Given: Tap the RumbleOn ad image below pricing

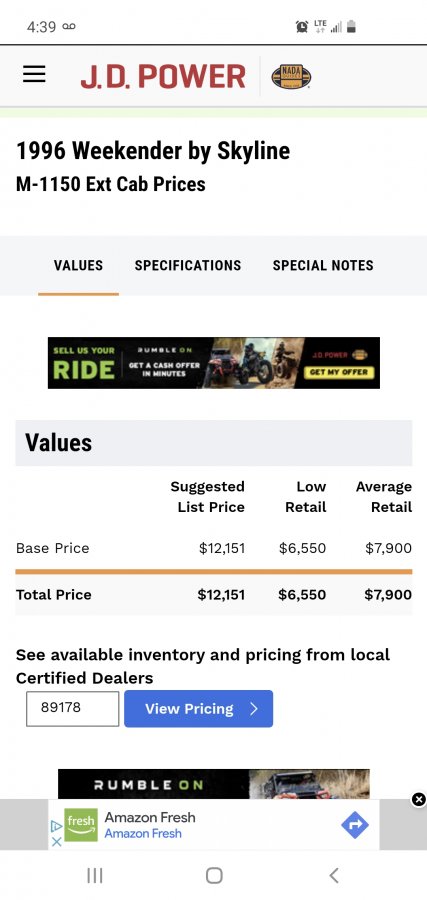Looking at the screenshot, I should pos(214,783).
